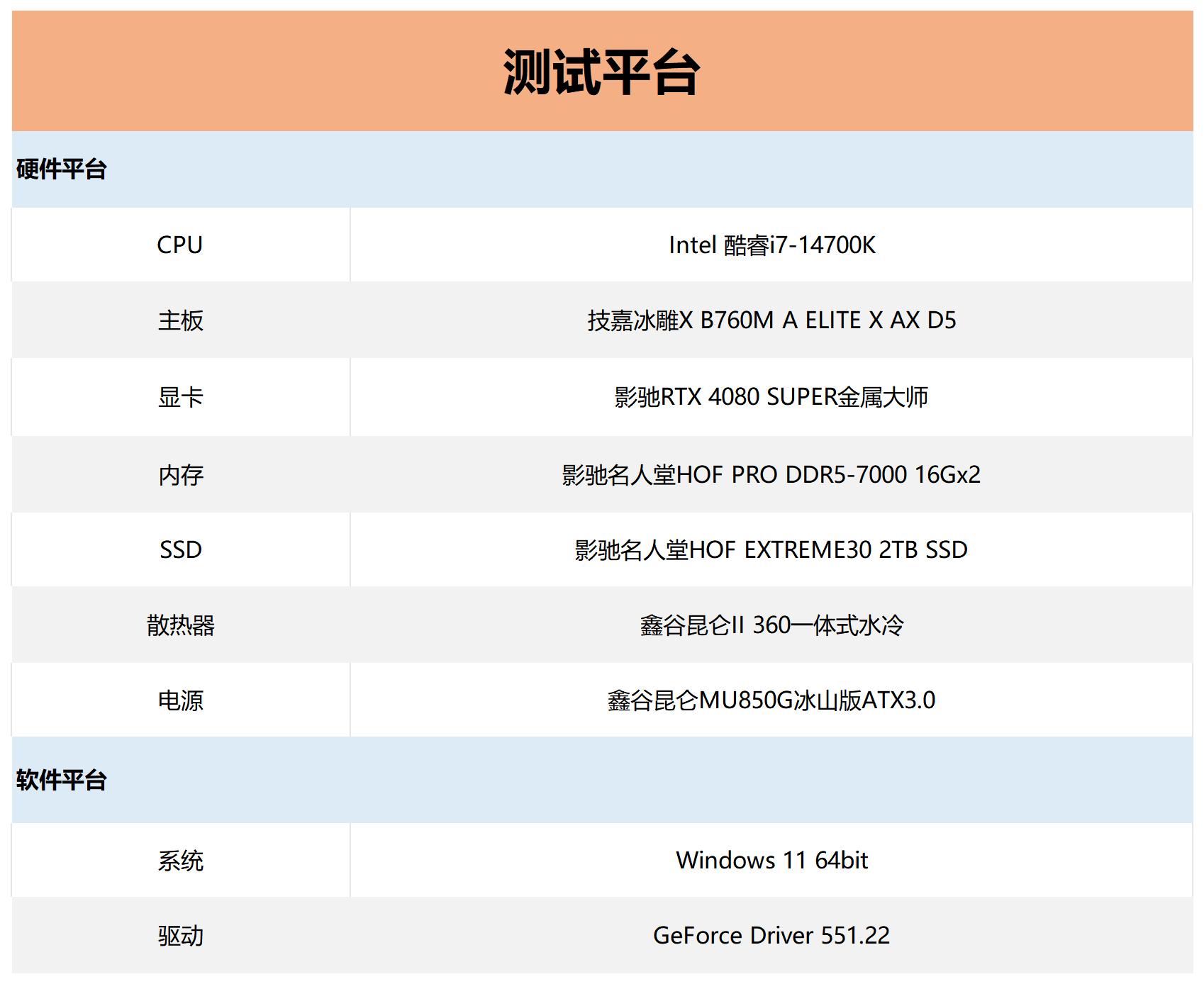Click the 主板 row label
The width and height of the screenshot is (1204, 984).
pyautogui.click(x=180, y=320)
